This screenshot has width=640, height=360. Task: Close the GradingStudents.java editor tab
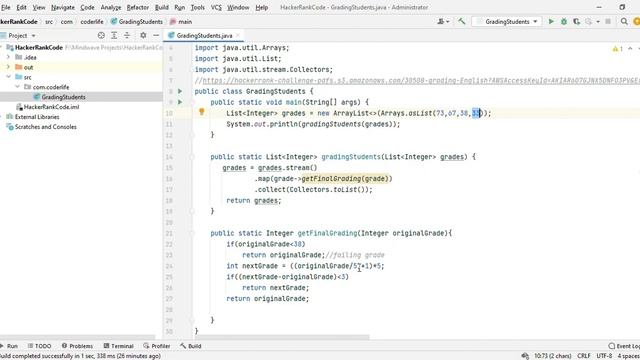click(x=238, y=36)
